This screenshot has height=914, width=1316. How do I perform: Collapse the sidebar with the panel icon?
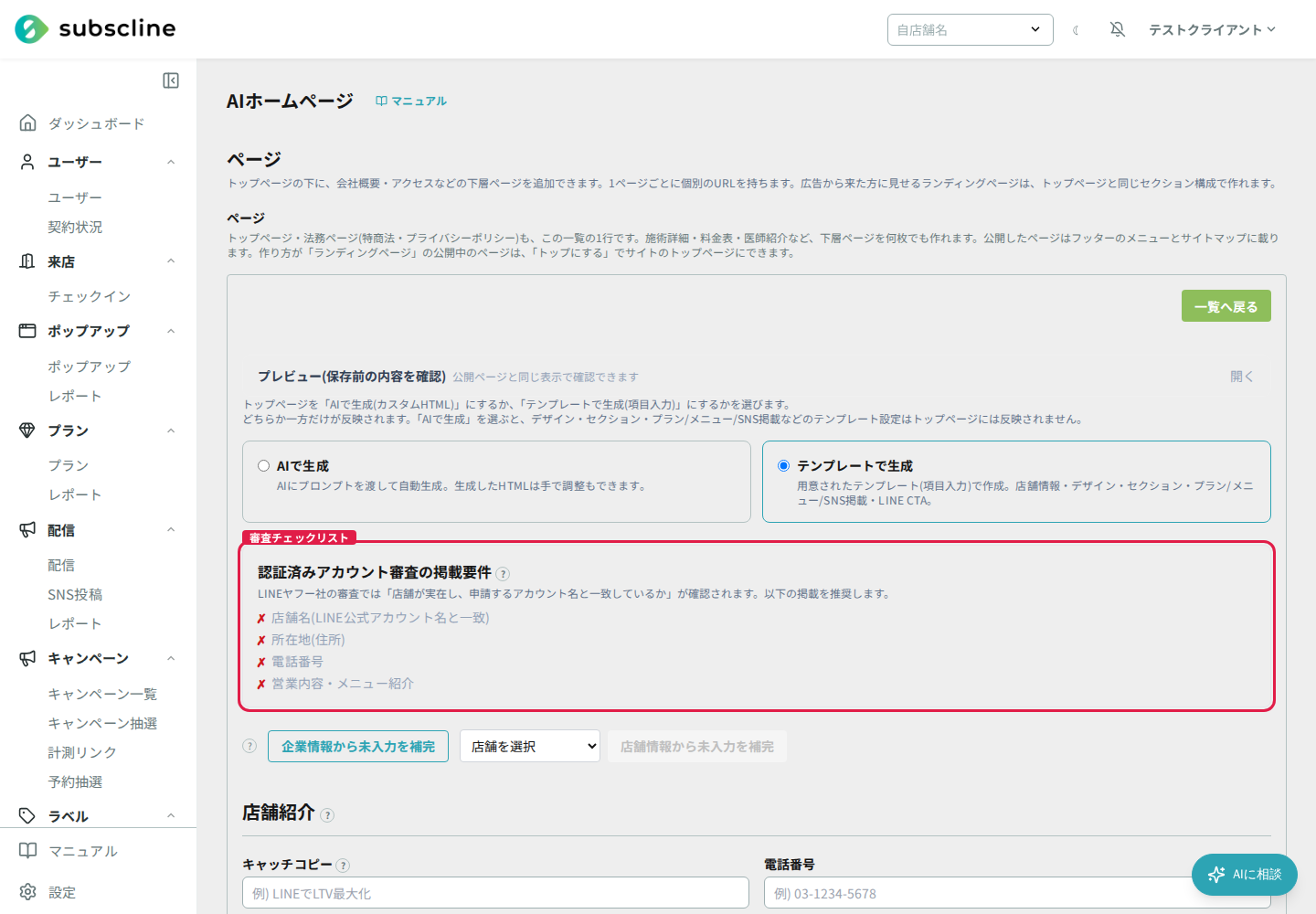[171, 80]
